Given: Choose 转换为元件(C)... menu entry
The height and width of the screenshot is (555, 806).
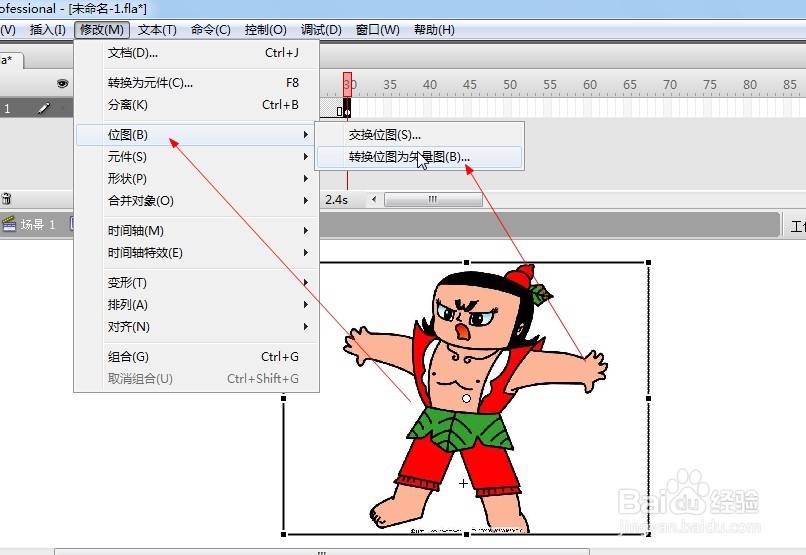Looking at the screenshot, I should [196, 83].
